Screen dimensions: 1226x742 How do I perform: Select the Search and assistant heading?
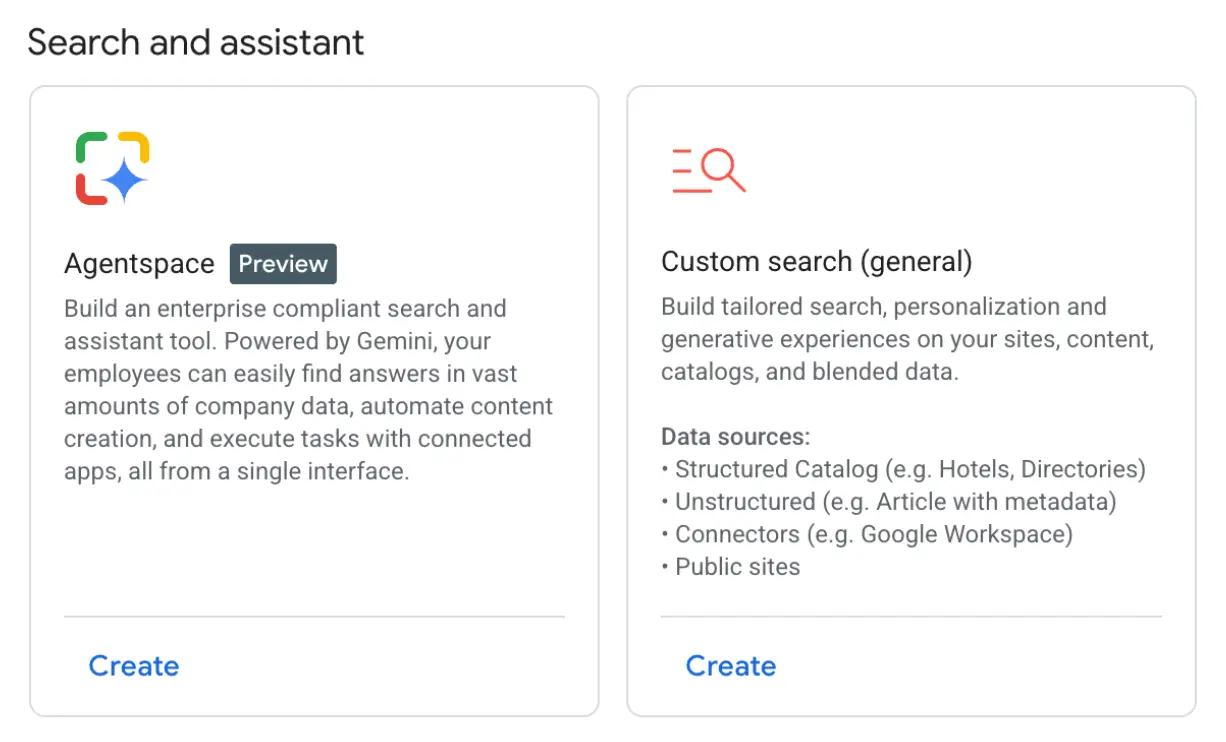[195, 42]
